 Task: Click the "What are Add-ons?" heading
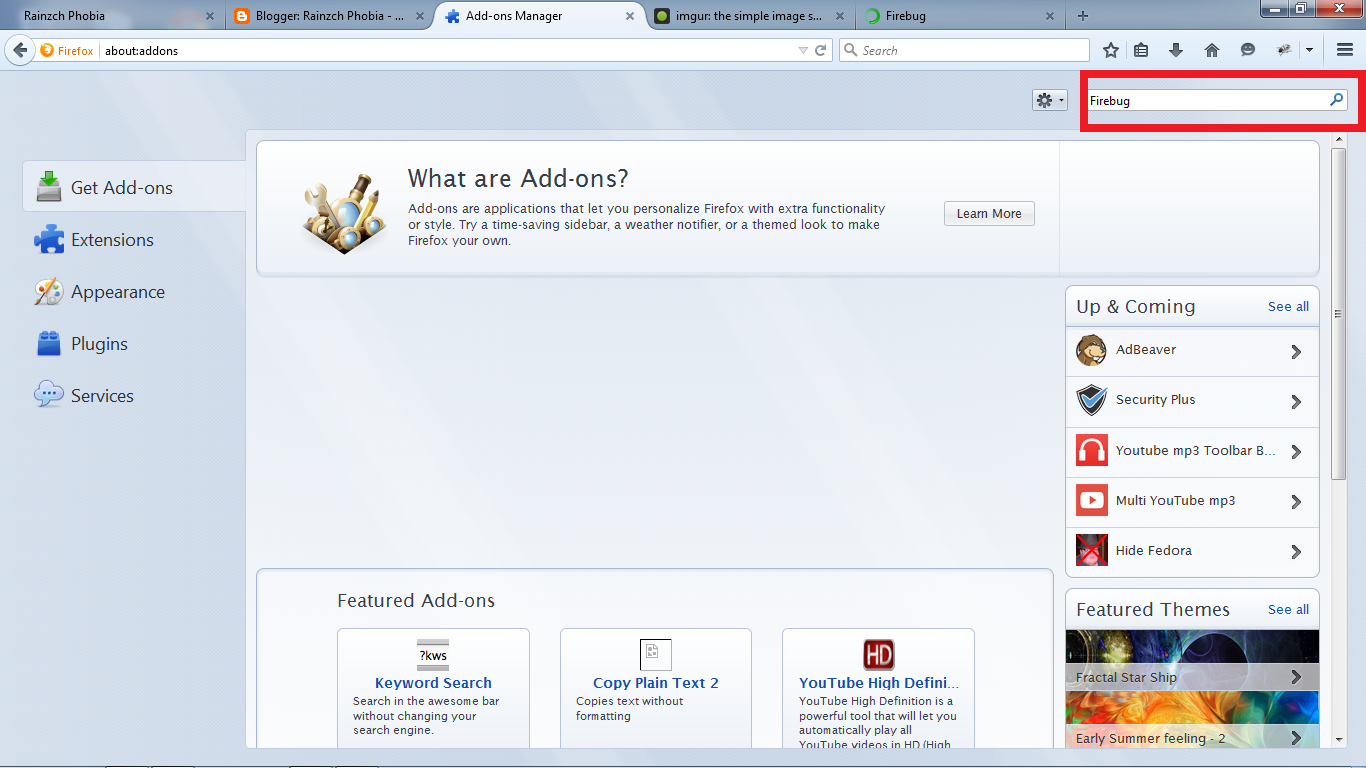(518, 178)
